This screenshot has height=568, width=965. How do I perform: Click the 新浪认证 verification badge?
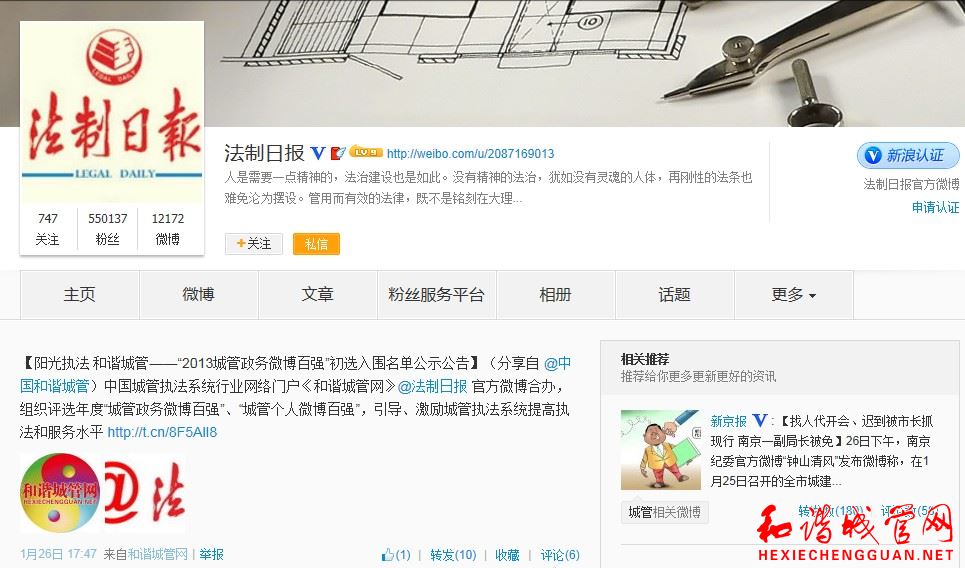coord(908,156)
